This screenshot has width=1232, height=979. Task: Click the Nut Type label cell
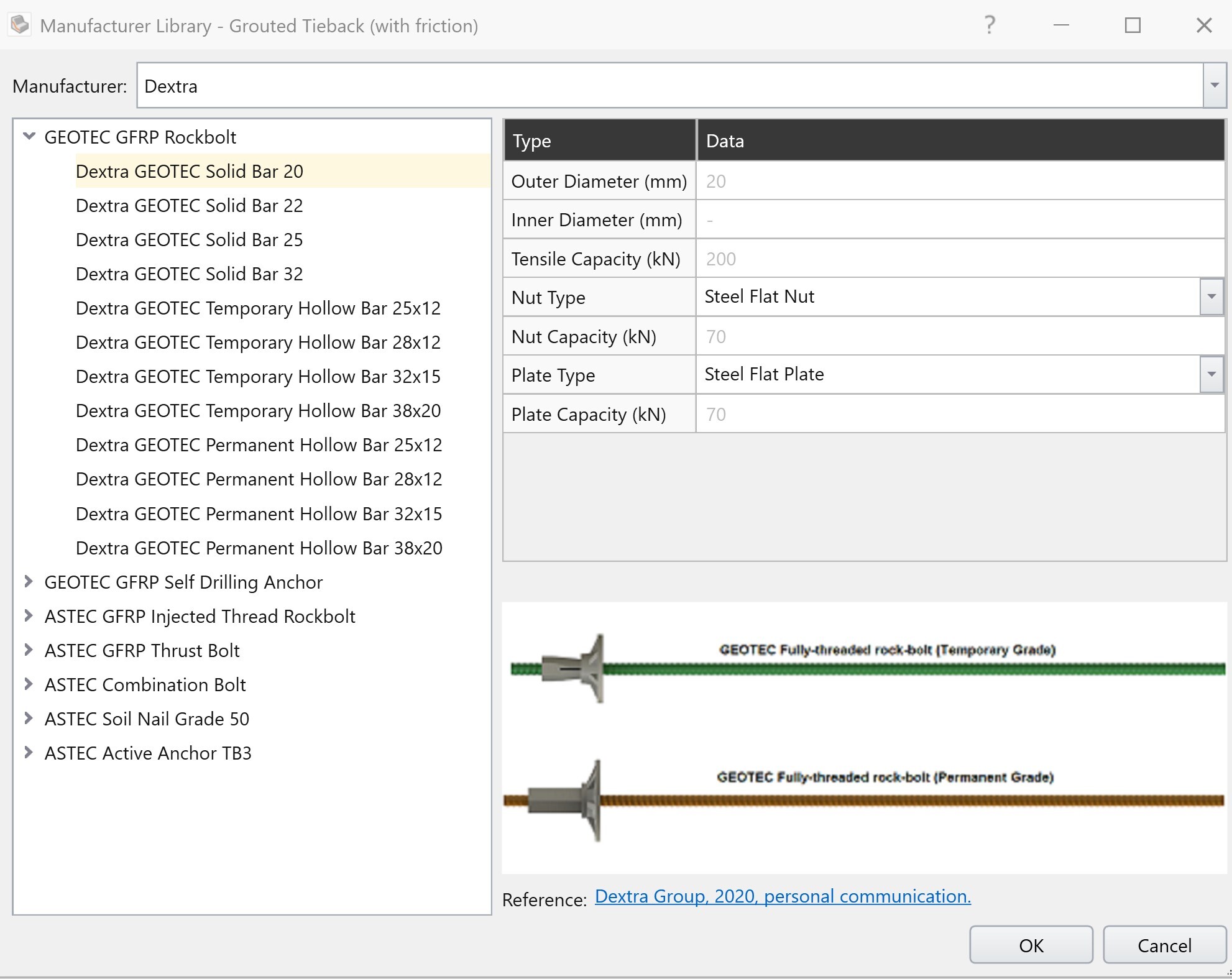point(599,297)
